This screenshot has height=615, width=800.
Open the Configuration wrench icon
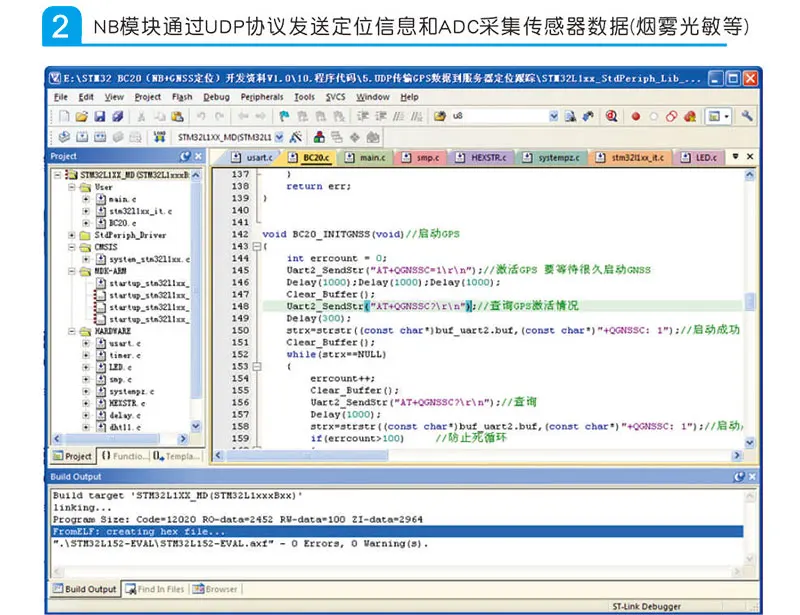click(747, 117)
